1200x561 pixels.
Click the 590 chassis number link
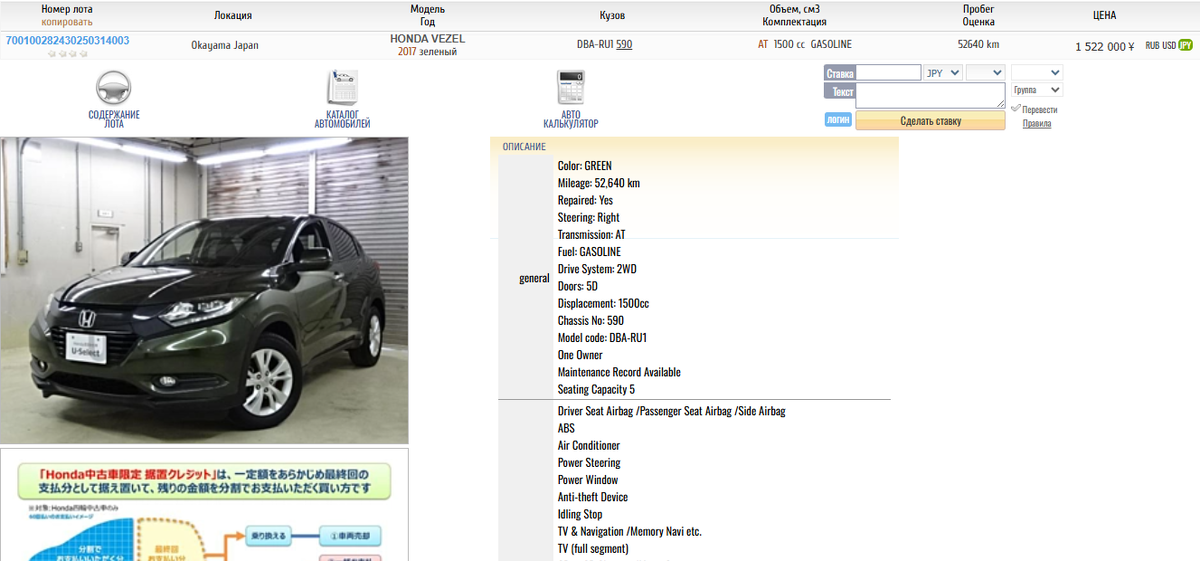click(624, 45)
